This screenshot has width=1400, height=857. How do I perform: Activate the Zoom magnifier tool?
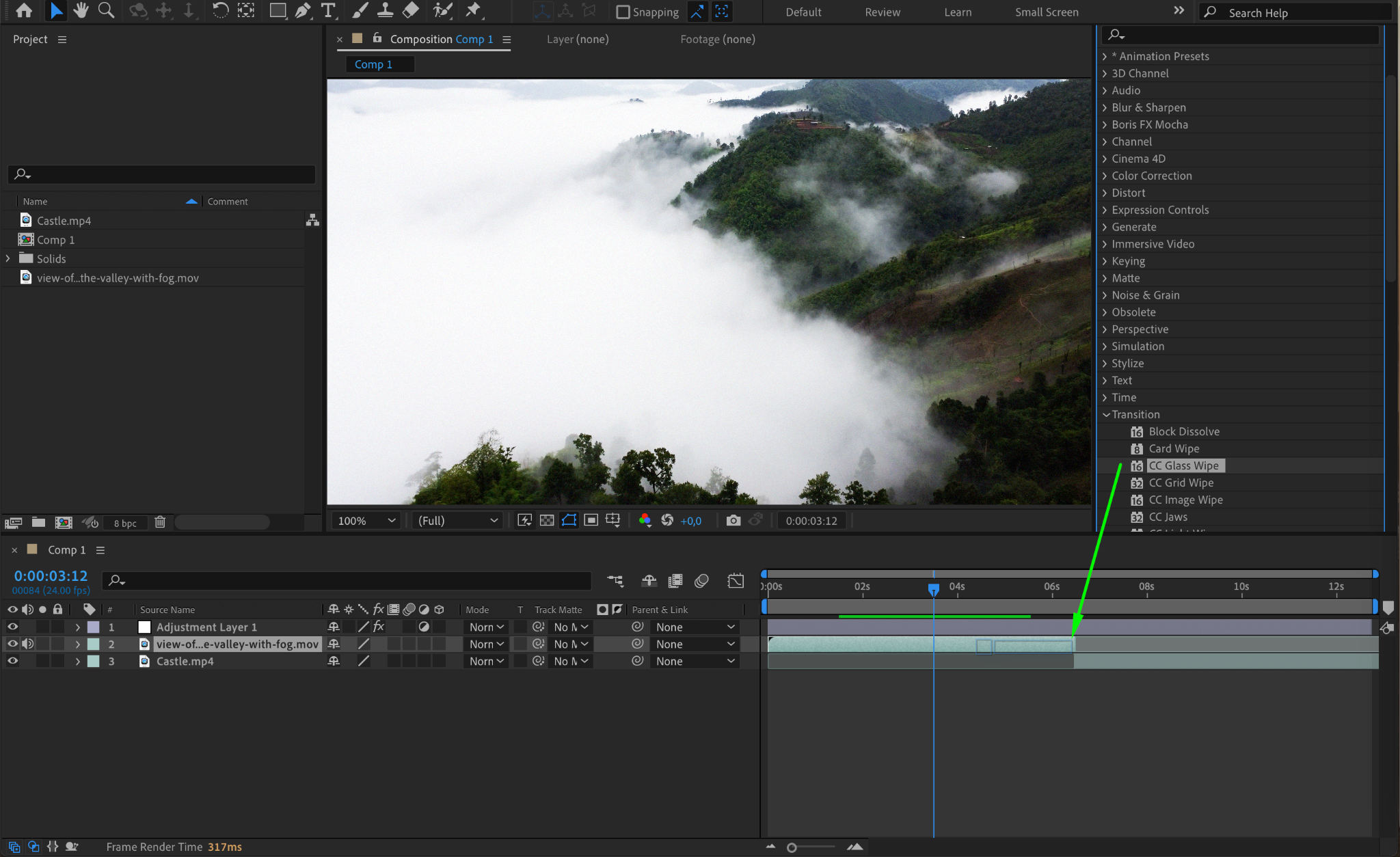pos(106,10)
